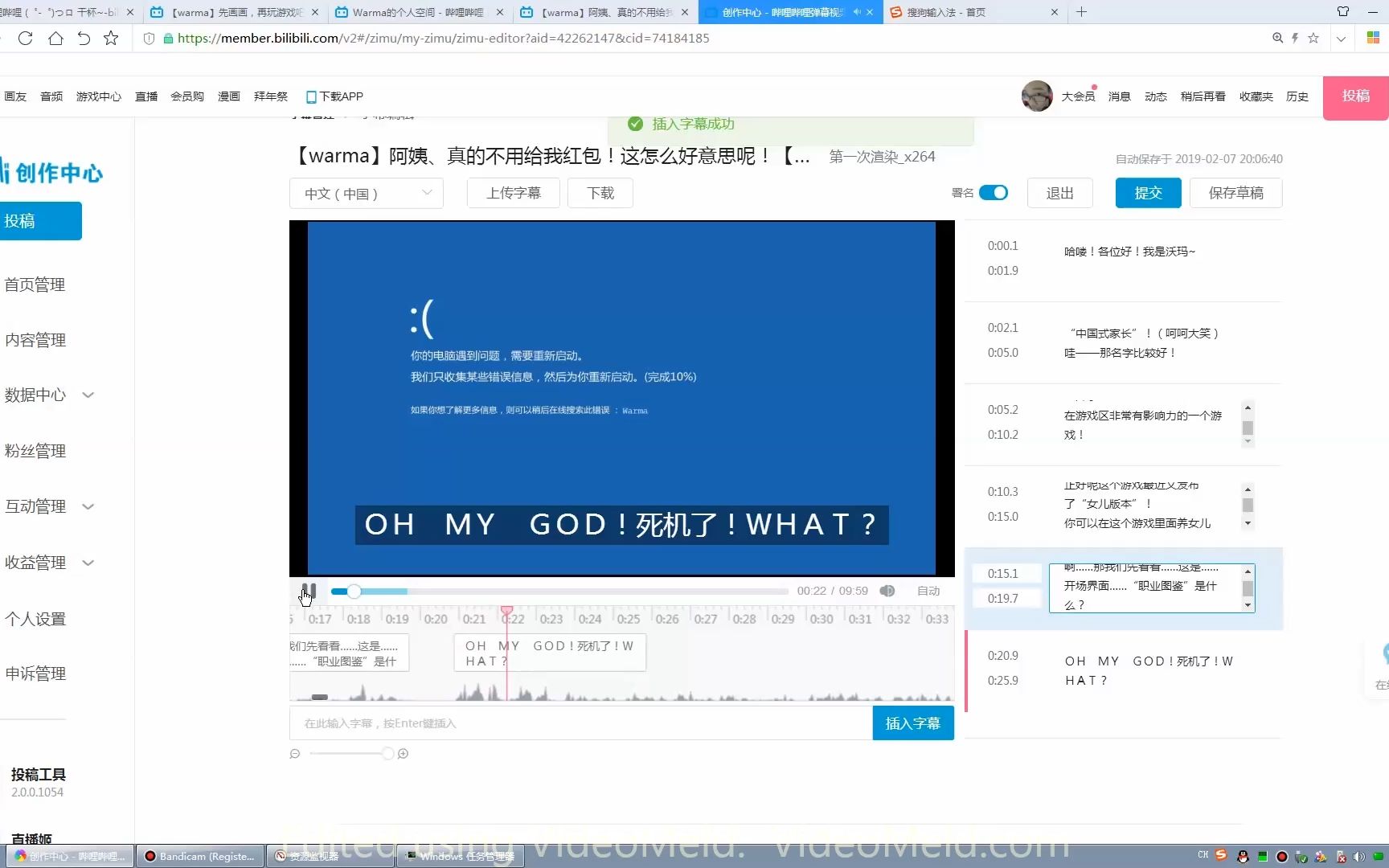Image resolution: width=1389 pixels, height=868 pixels.
Task: Select the 哈喽！各位好！我是沃玛~ subtitle row
Action: tap(1123, 259)
